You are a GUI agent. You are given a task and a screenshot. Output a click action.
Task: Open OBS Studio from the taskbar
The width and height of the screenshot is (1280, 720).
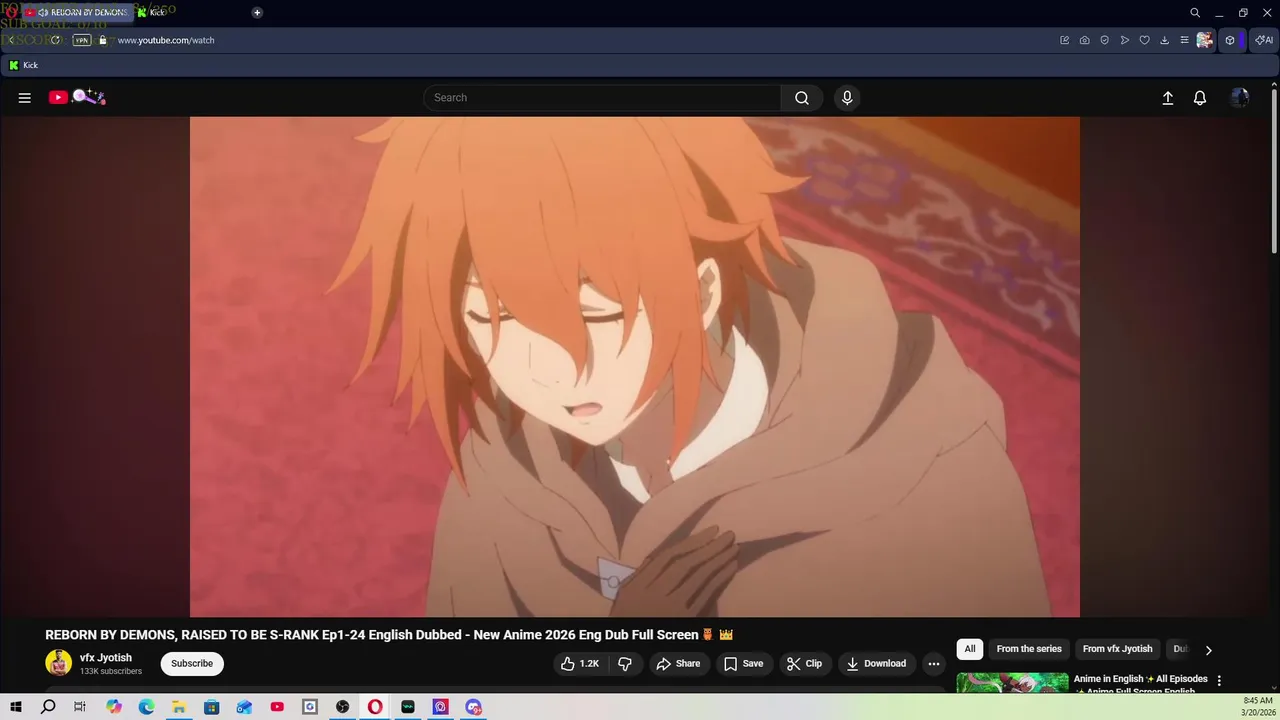[x=343, y=707]
